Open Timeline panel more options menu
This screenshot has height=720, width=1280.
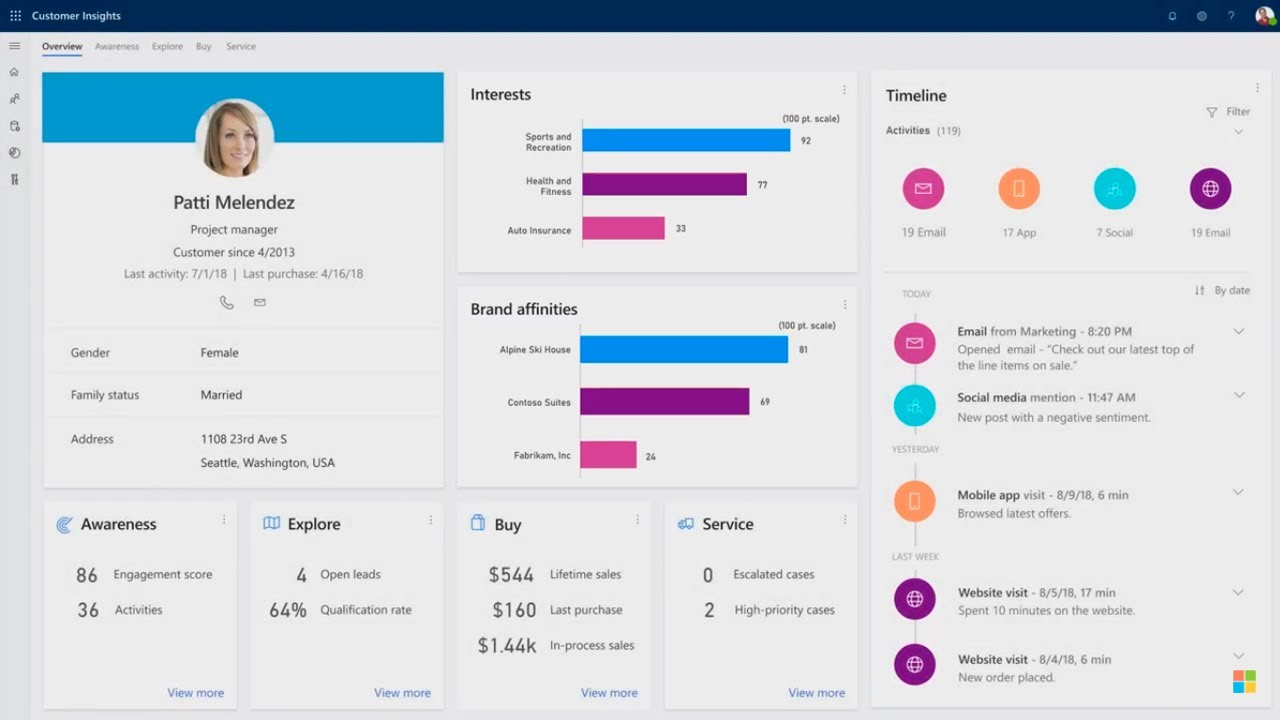tap(1258, 88)
